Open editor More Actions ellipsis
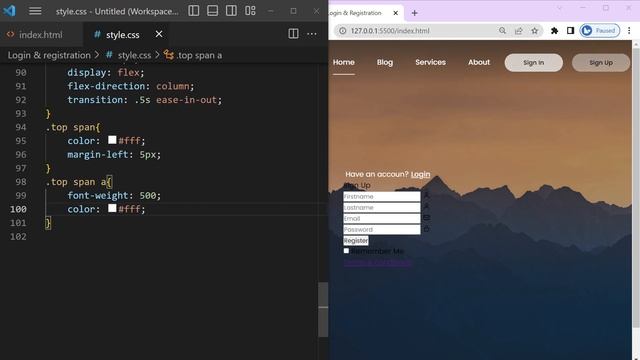640x360 pixels. (312, 34)
